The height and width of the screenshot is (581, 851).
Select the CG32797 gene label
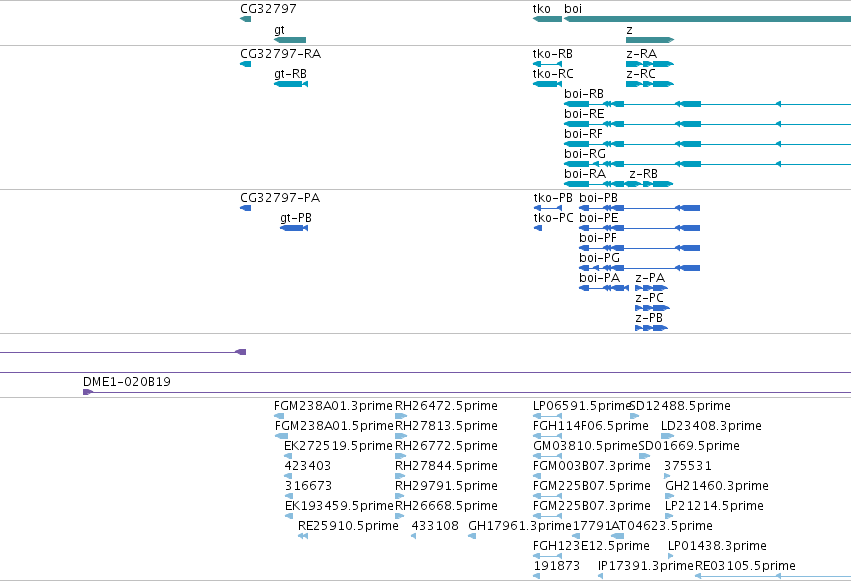pos(268,9)
